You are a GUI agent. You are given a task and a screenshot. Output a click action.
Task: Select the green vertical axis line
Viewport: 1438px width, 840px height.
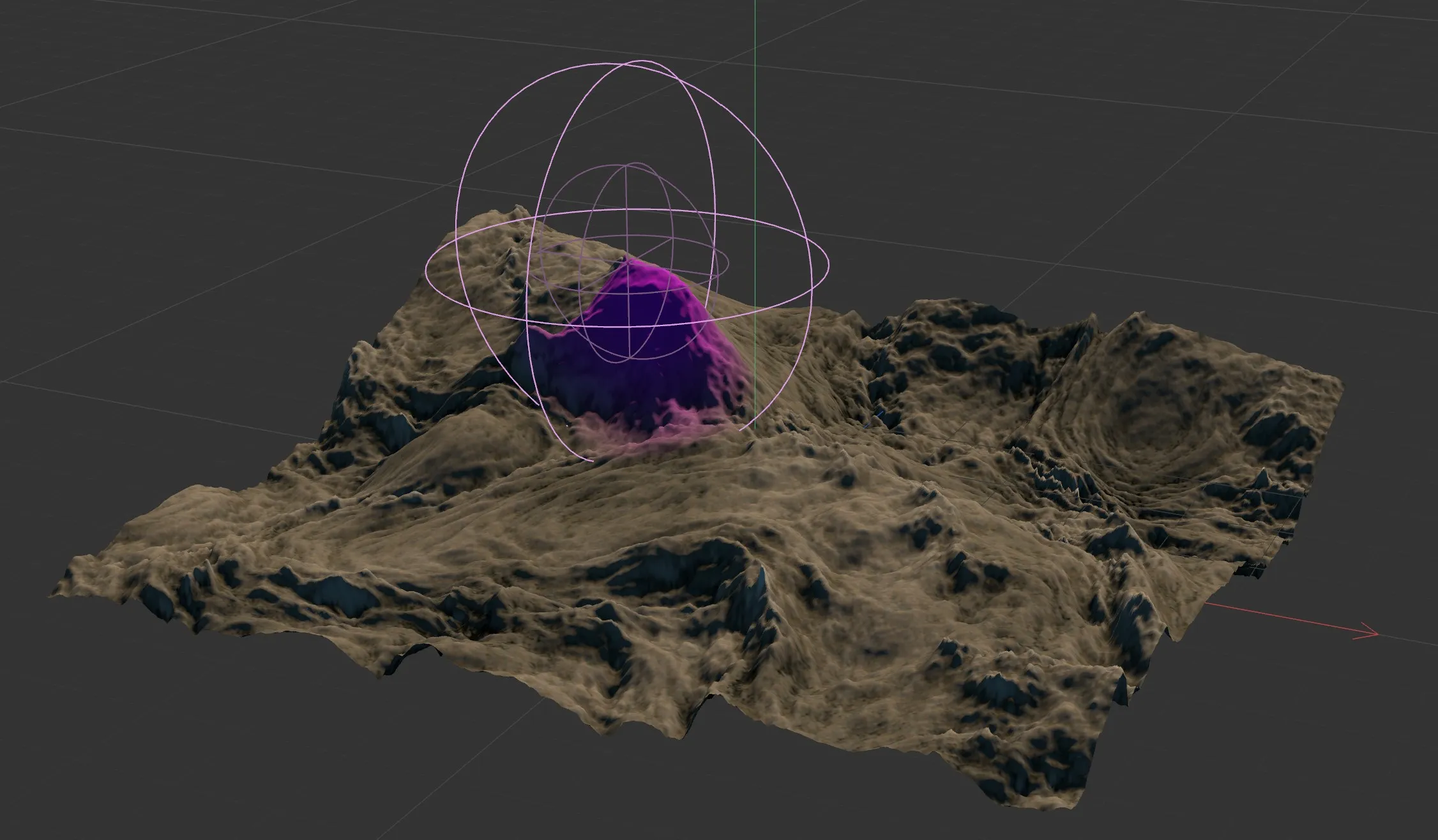pyautogui.click(x=755, y=96)
